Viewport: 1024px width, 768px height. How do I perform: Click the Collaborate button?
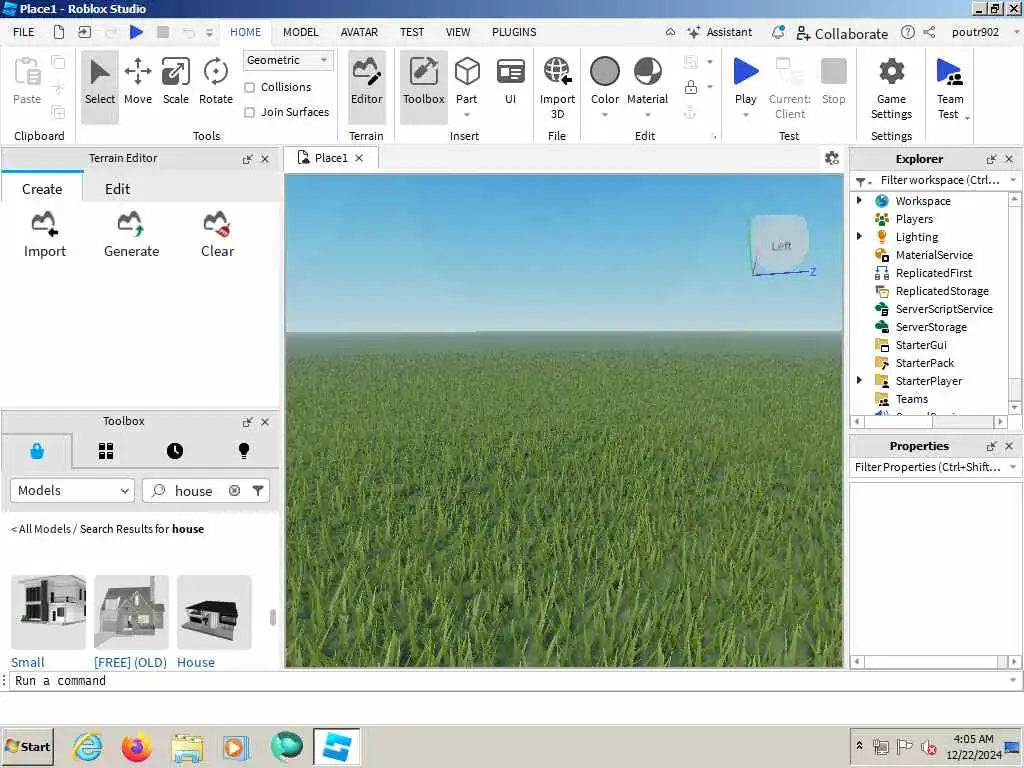[842, 33]
